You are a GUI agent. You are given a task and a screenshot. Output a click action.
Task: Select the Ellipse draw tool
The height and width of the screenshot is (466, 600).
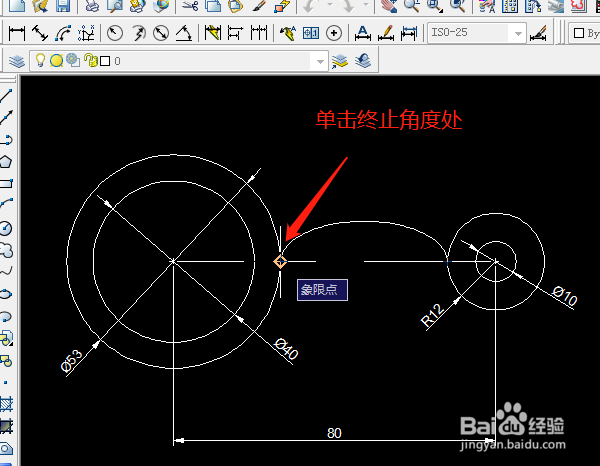click(7, 294)
